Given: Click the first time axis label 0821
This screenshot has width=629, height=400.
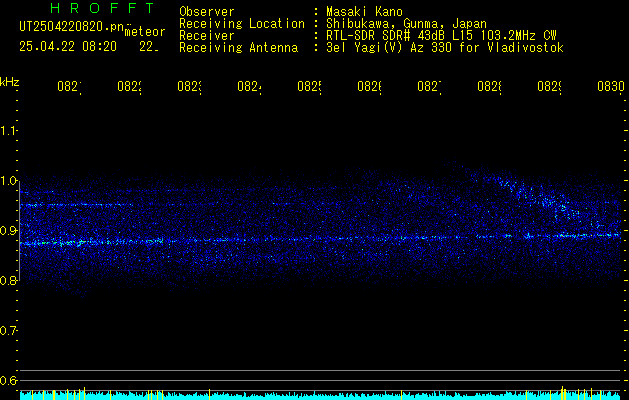Looking at the screenshot, I should pyautogui.click(x=69, y=87).
